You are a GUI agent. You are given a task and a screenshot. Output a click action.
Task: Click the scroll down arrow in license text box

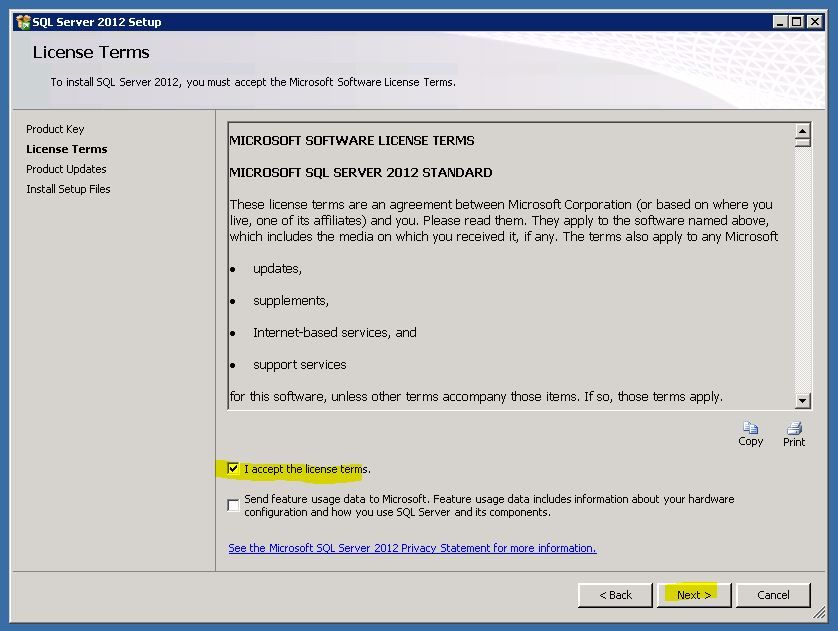pyautogui.click(x=802, y=401)
